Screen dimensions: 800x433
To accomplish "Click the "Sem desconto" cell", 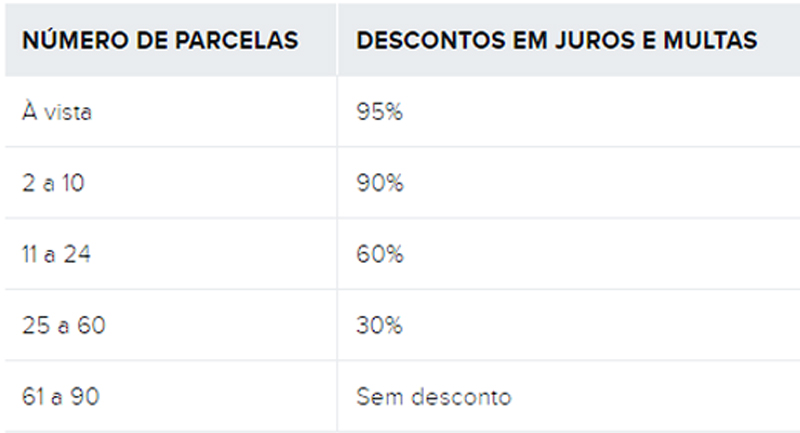I will click(433, 397).
